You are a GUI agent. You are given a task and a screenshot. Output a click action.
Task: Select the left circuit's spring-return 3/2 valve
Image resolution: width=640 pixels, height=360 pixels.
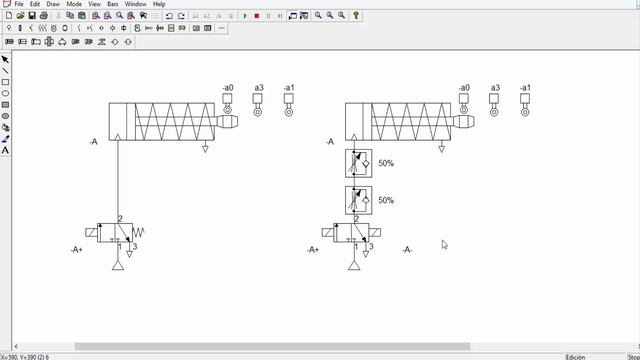click(115, 233)
